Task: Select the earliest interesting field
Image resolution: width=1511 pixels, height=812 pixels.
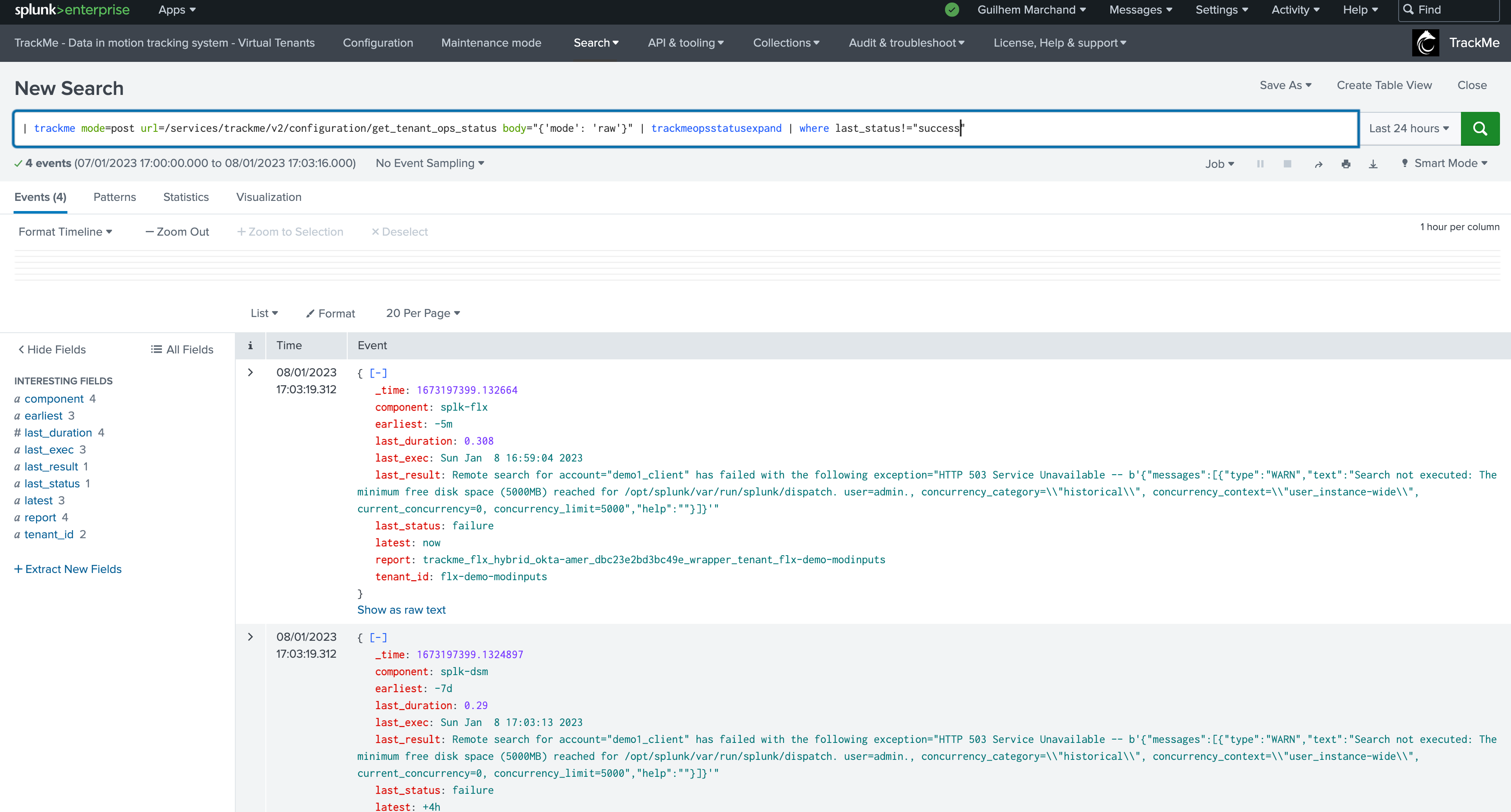Action: point(43,416)
